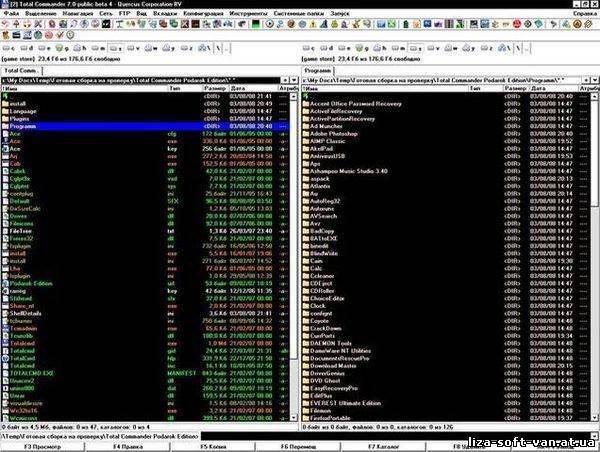Viewport: 600px width, 452px height.
Task: Click F3 Просмотр button
Action: [x=42, y=447]
